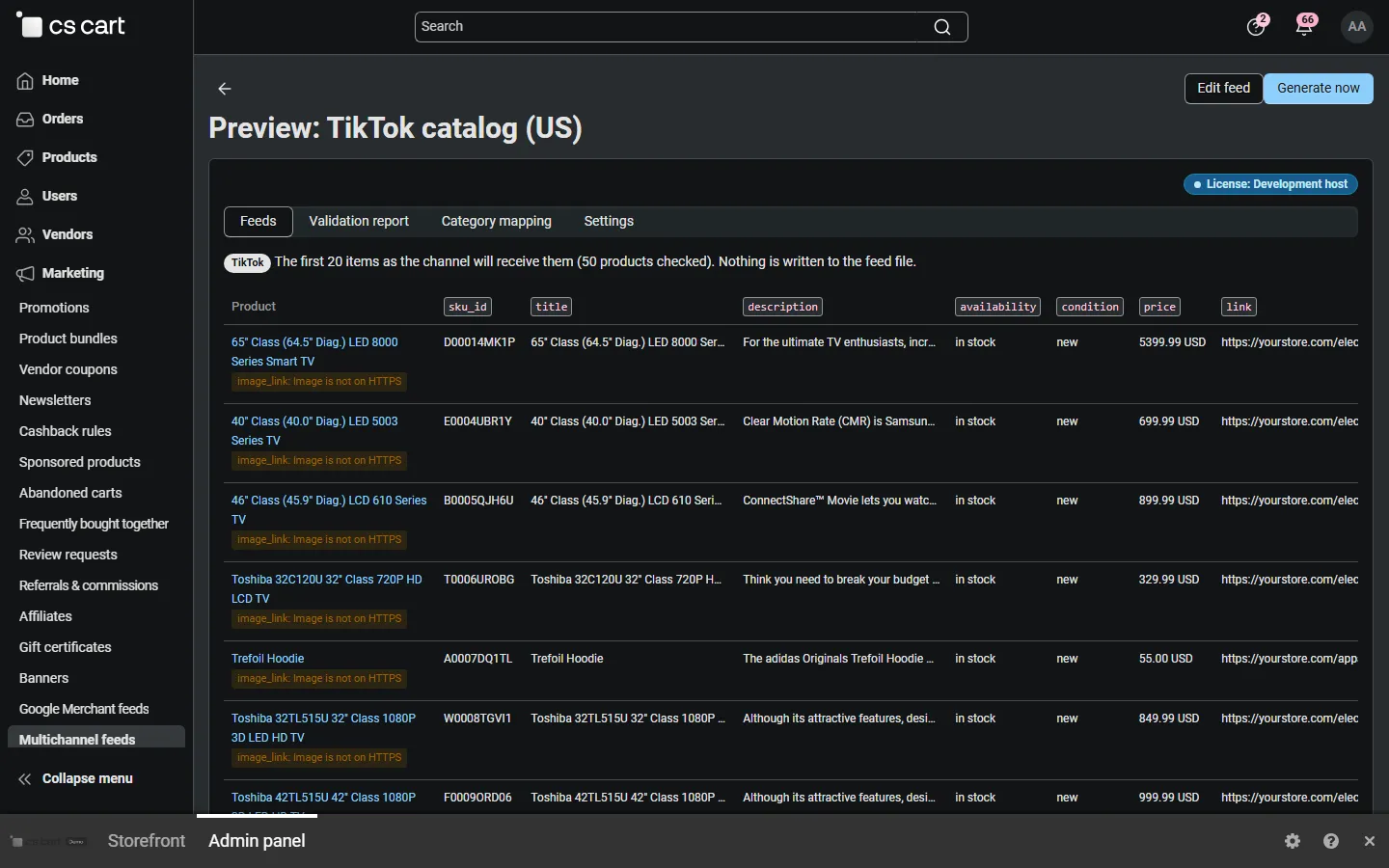Open Toshiba 32C120U 32" Class product link
The image size is (1389, 868).
click(327, 588)
